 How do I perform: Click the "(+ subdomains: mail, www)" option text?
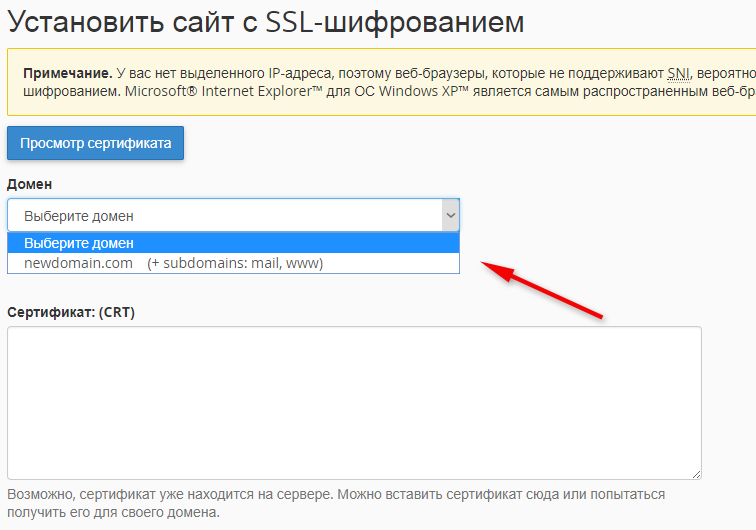235,263
